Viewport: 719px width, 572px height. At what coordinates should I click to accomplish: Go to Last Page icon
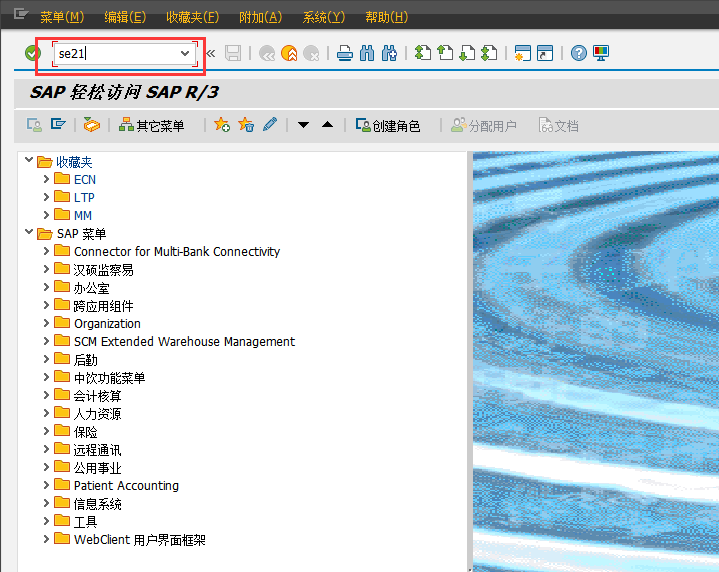tap(489, 53)
